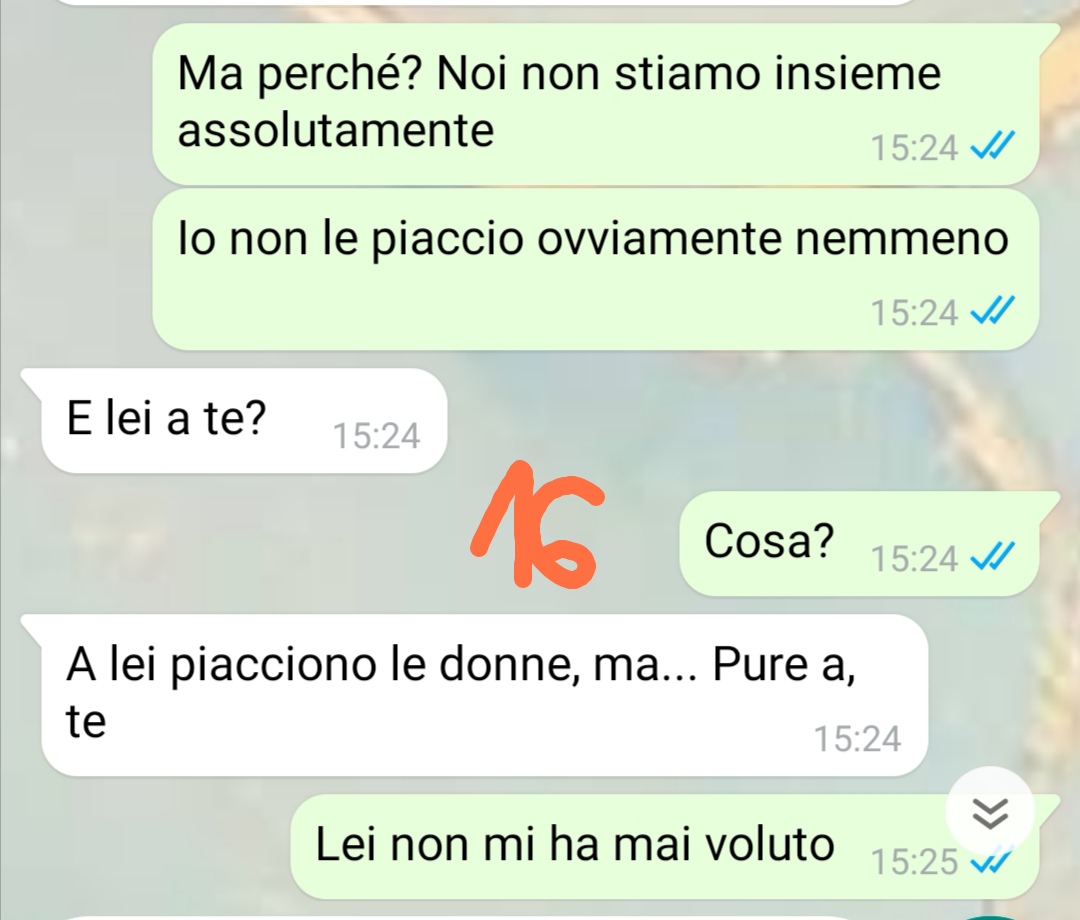Tap ticks on 'Lei non mi ha mai voluto'

coord(992,861)
